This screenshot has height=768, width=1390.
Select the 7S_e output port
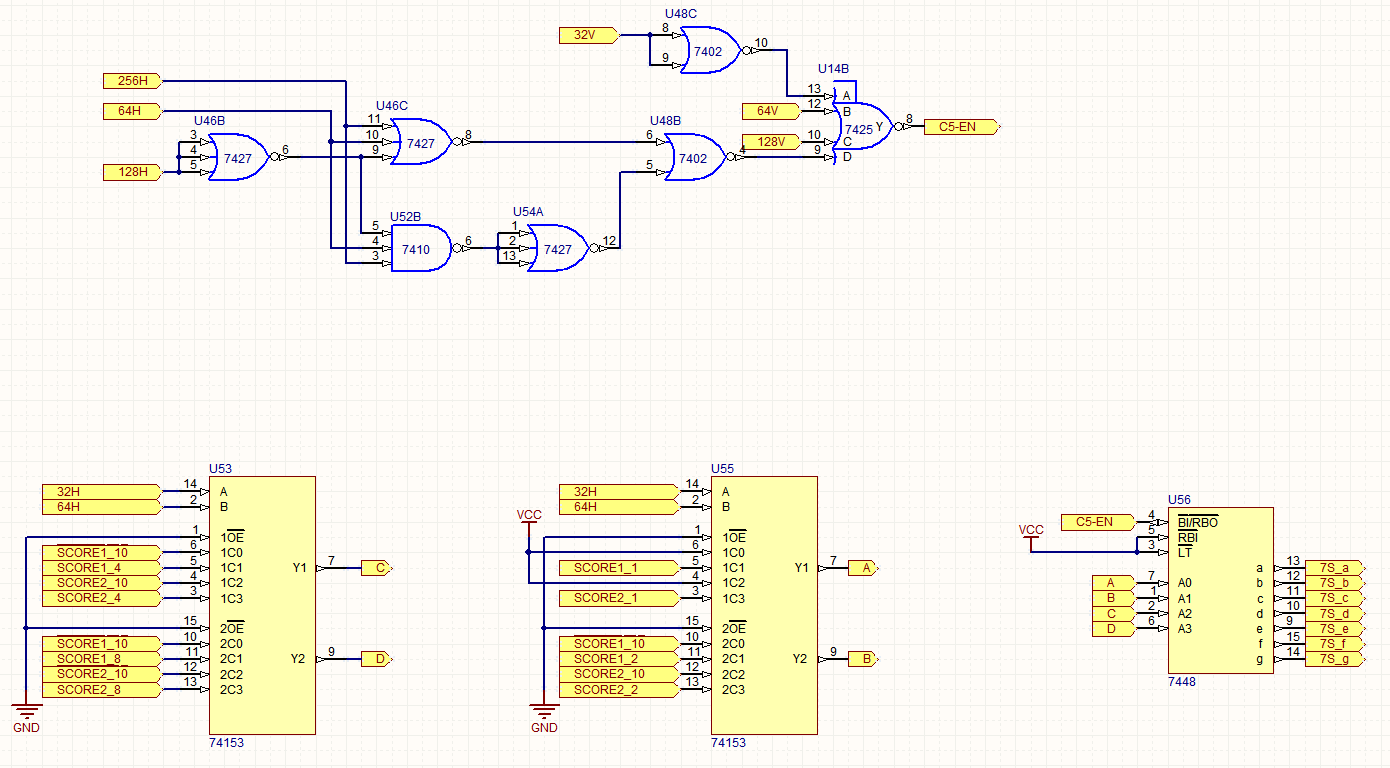click(1334, 629)
